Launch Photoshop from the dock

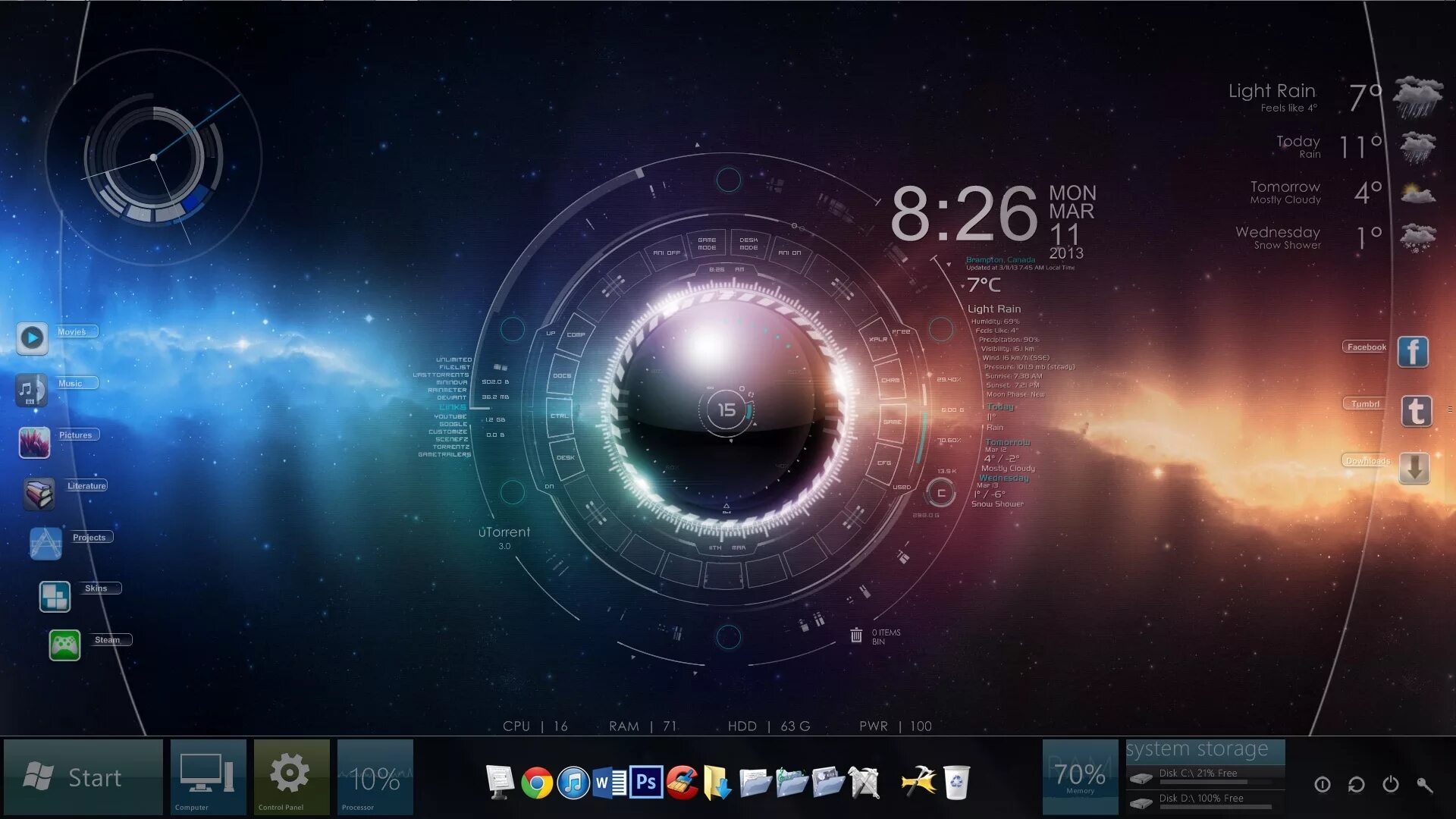(646, 782)
